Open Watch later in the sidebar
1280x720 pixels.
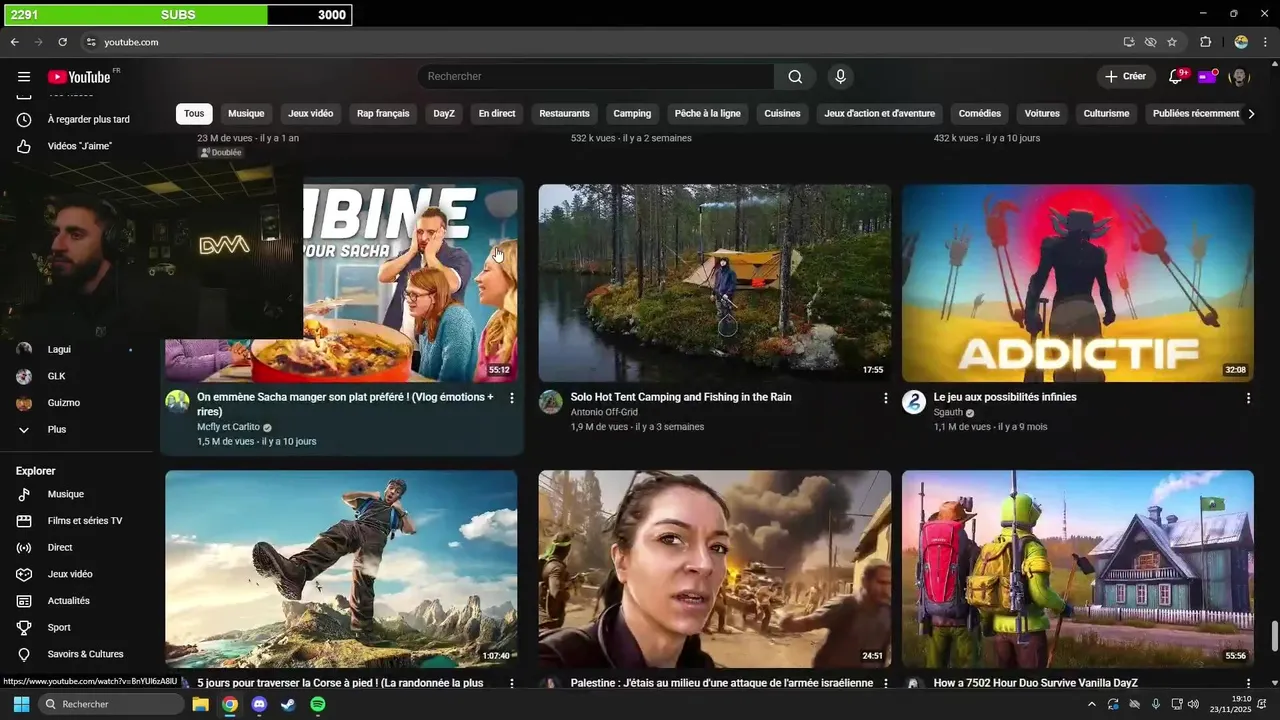(78, 119)
